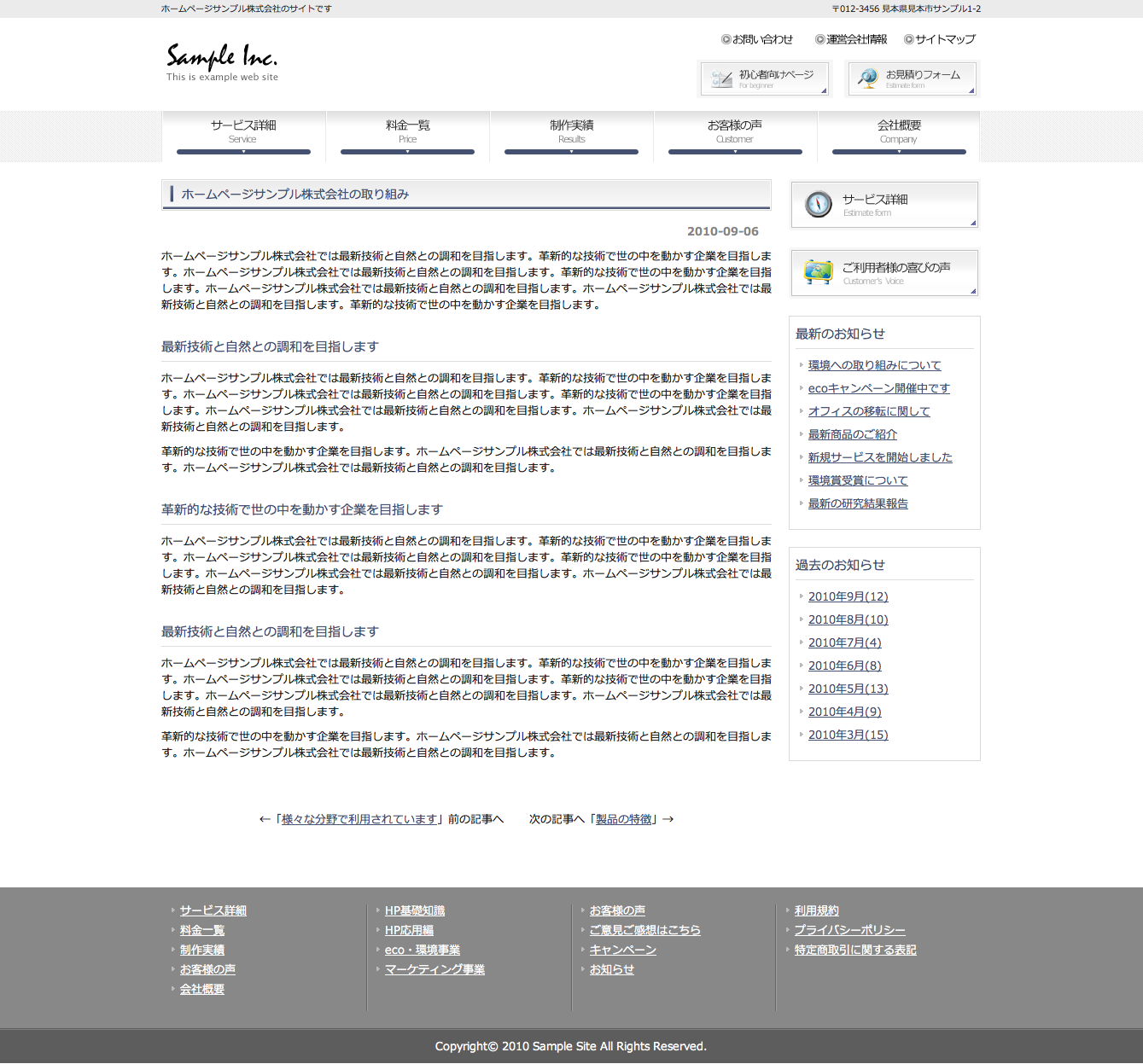The image size is (1143, 1064).
Task: Expand the 2010年5月(13) archive
Action: (848, 689)
